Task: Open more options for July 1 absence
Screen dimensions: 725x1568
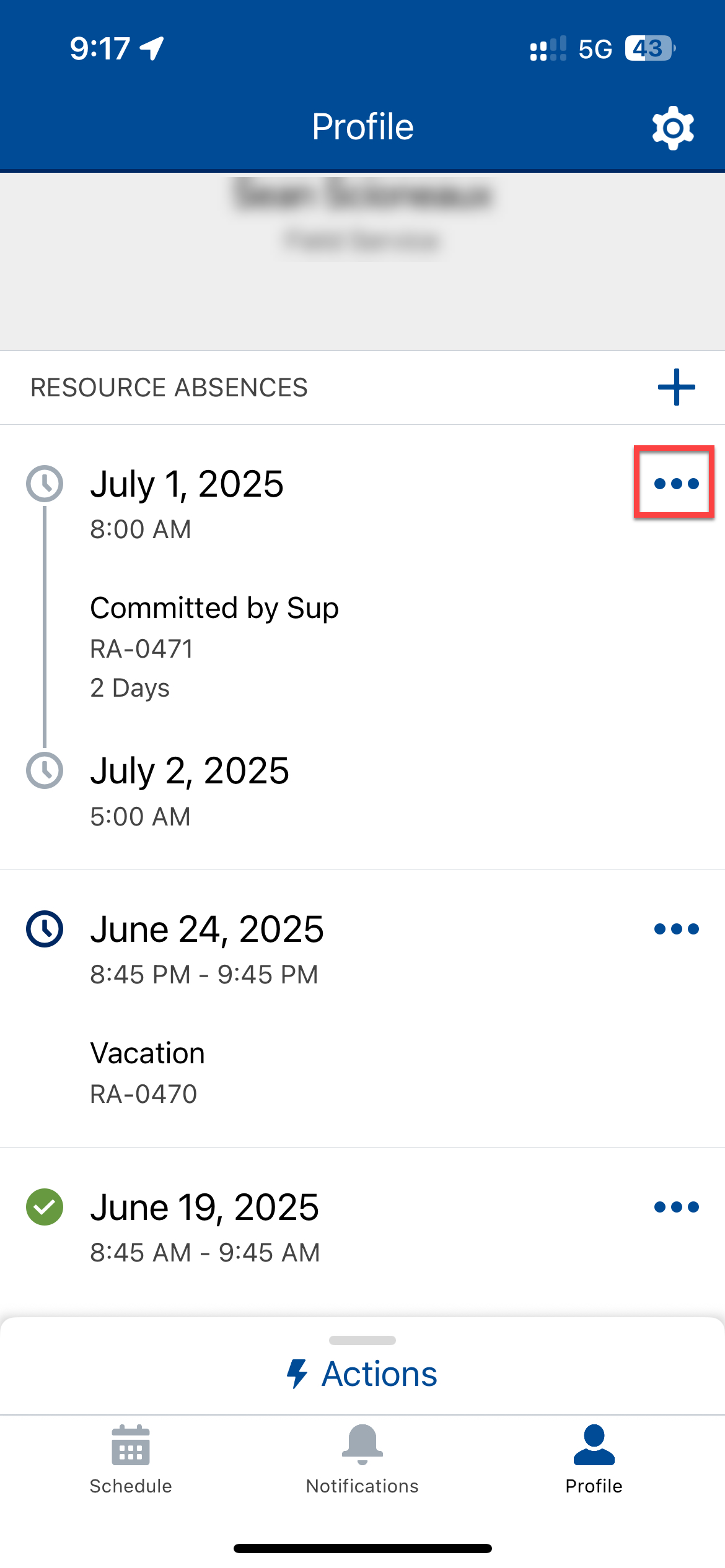Action: point(676,484)
